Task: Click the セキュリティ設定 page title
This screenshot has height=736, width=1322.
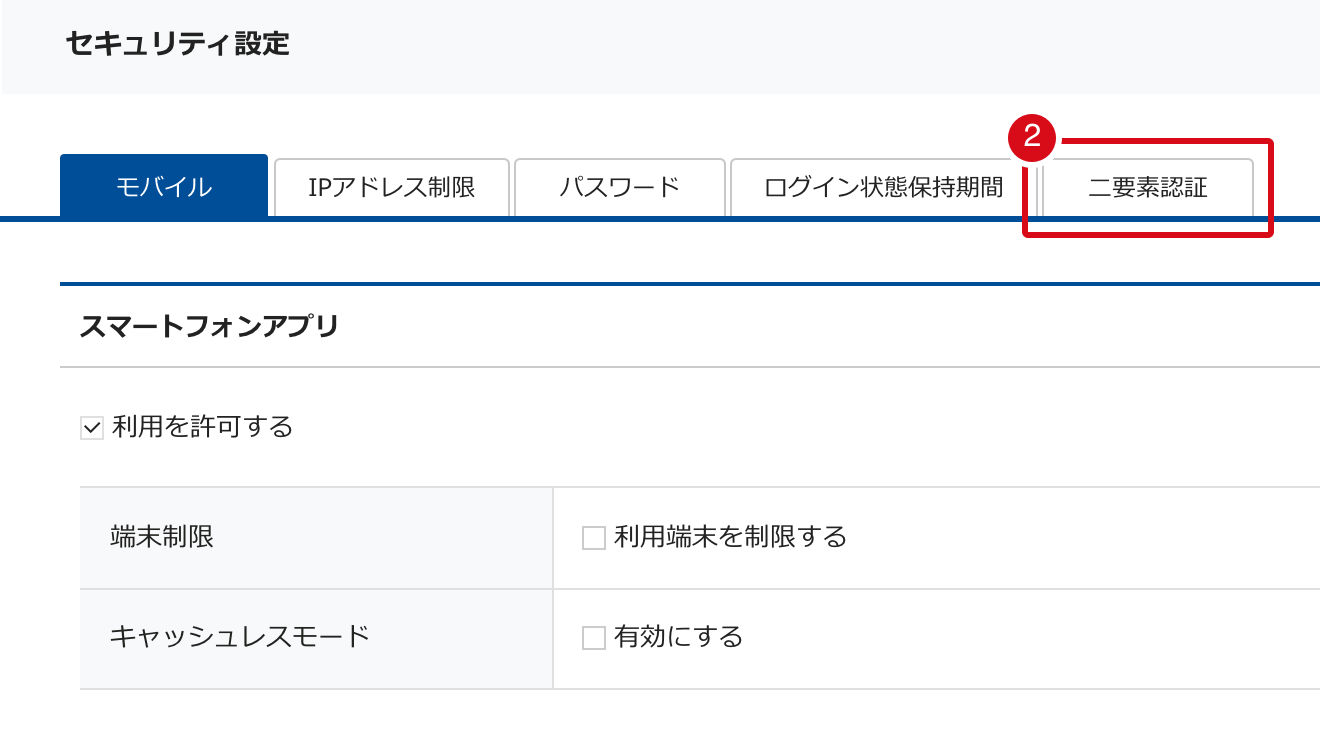Action: pos(177,44)
